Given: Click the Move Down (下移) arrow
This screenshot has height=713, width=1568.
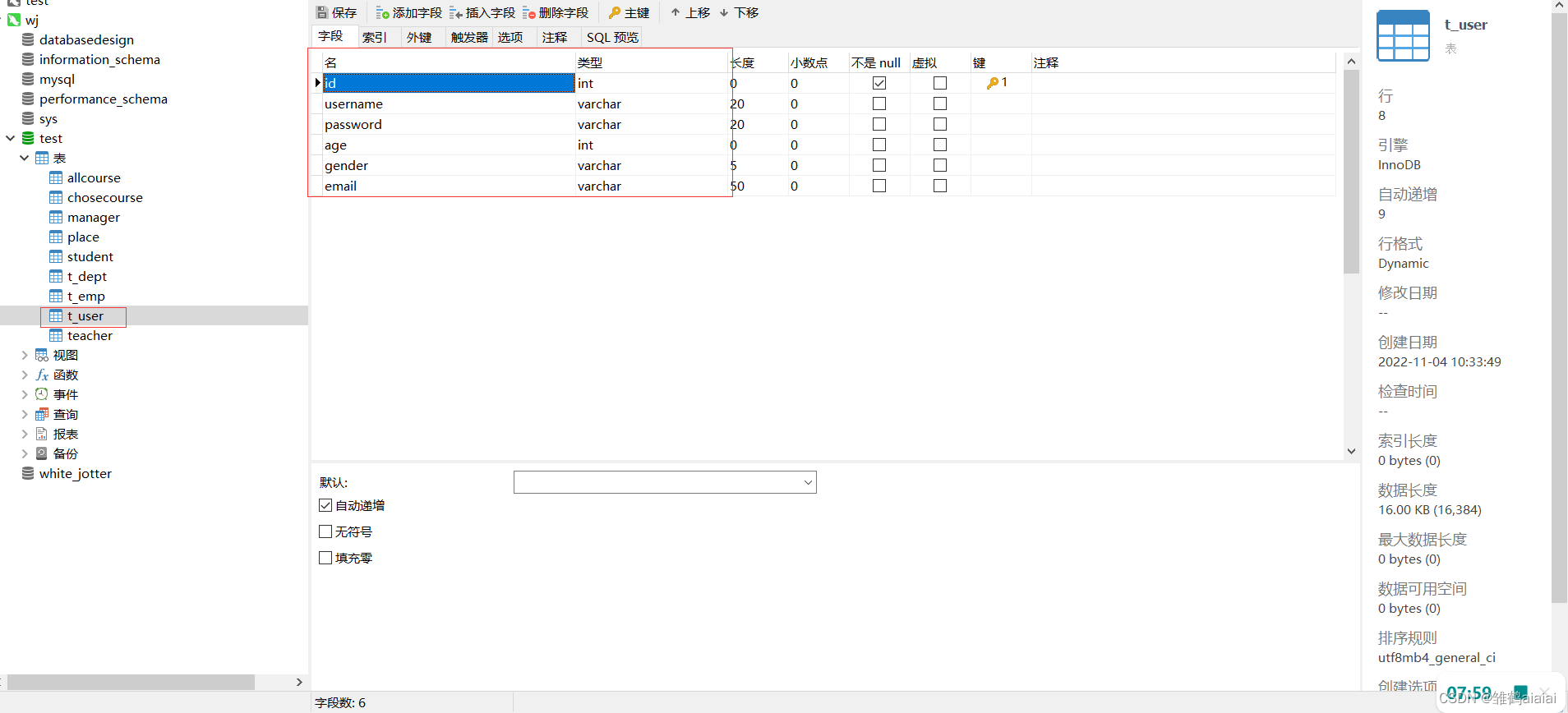Looking at the screenshot, I should pyautogui.click(x=724, y=12).
